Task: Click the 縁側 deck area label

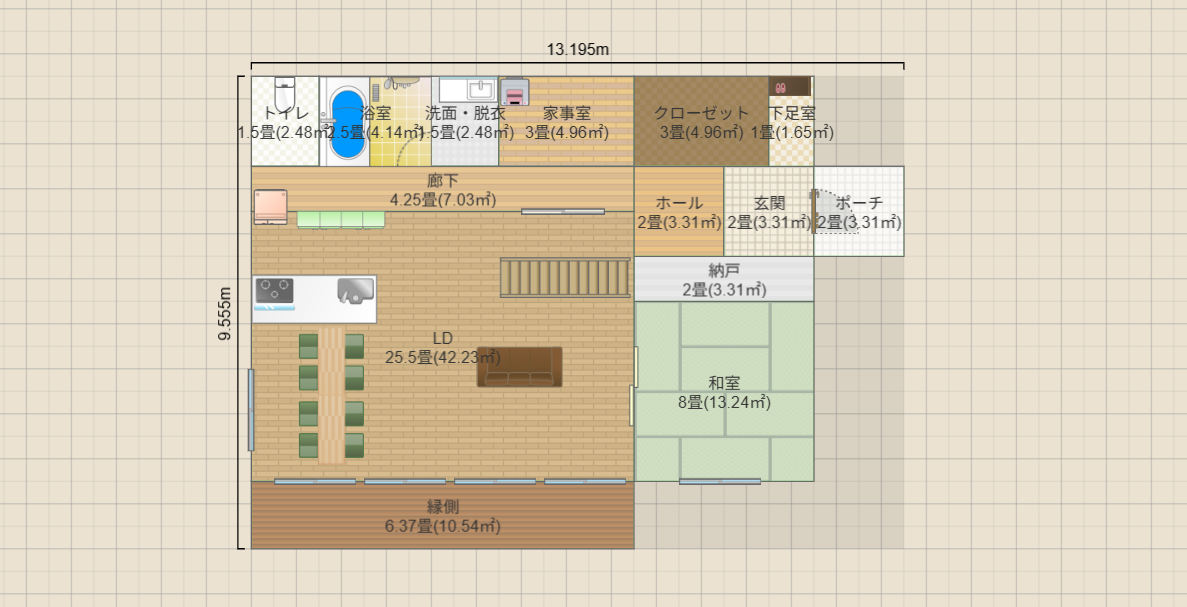Action: 442,507
